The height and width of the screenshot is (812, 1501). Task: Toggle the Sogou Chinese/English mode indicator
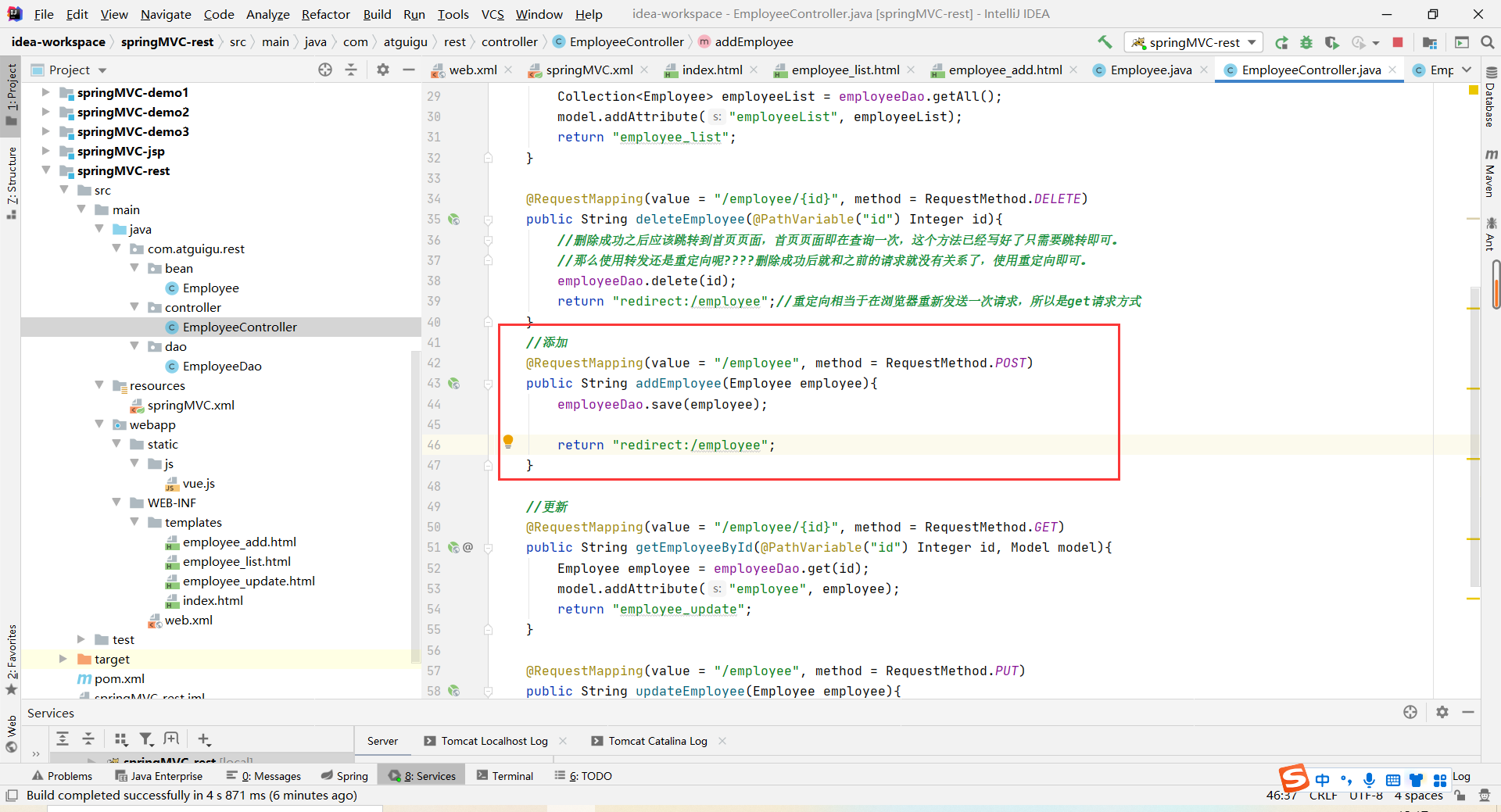(1322, 780)
